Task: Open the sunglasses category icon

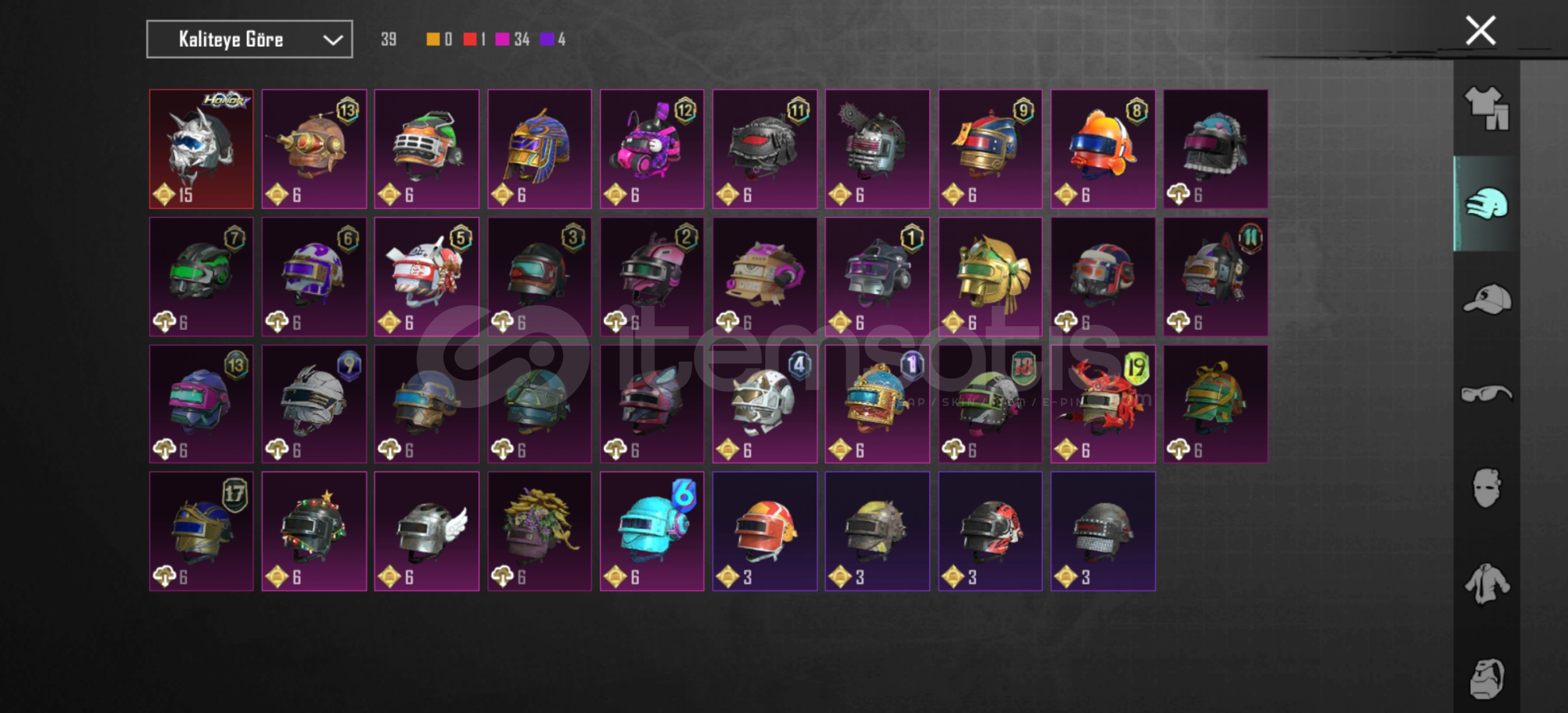Action: tap(1487, 393)
